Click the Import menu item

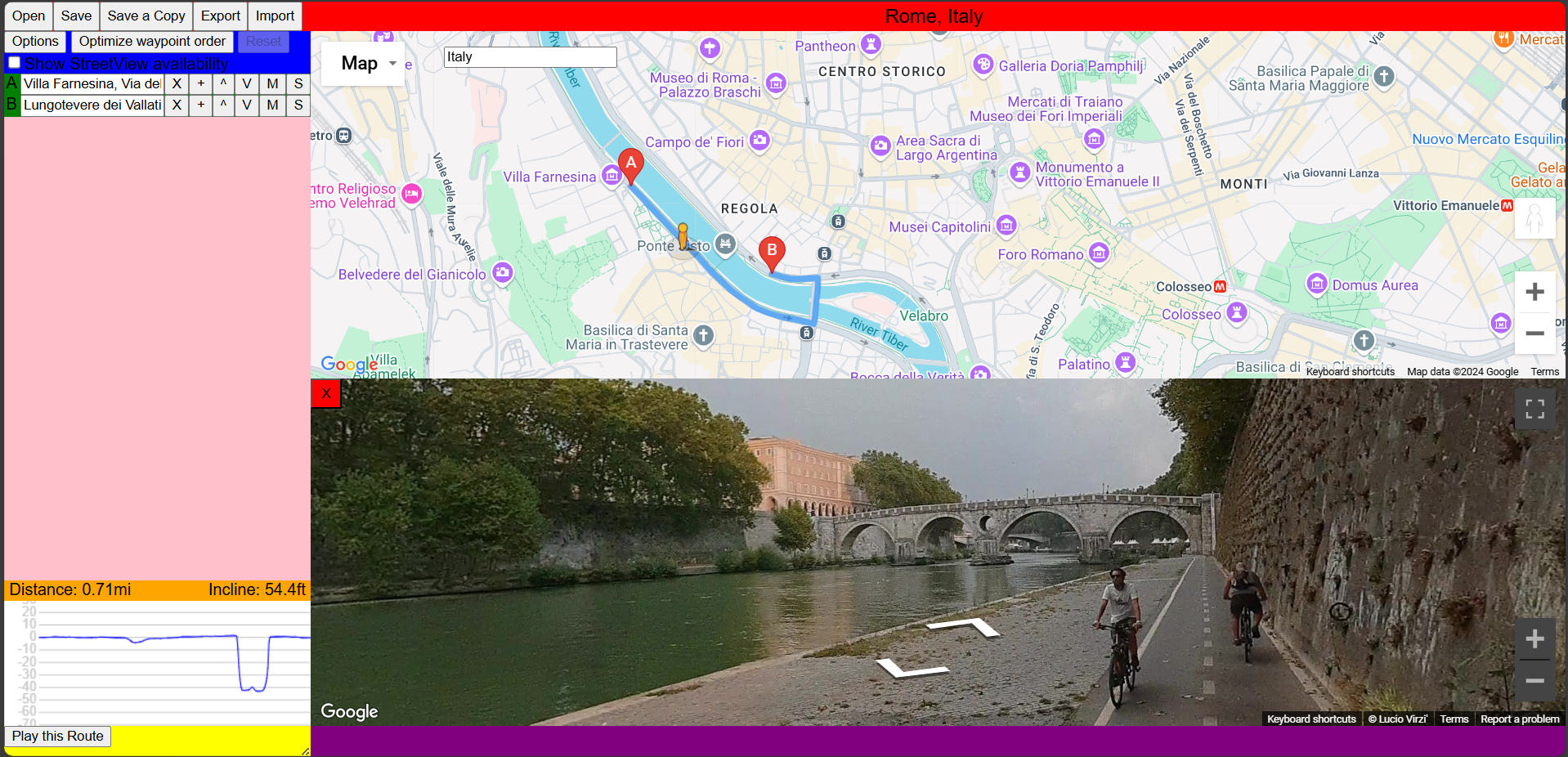(x=274, y=16)
